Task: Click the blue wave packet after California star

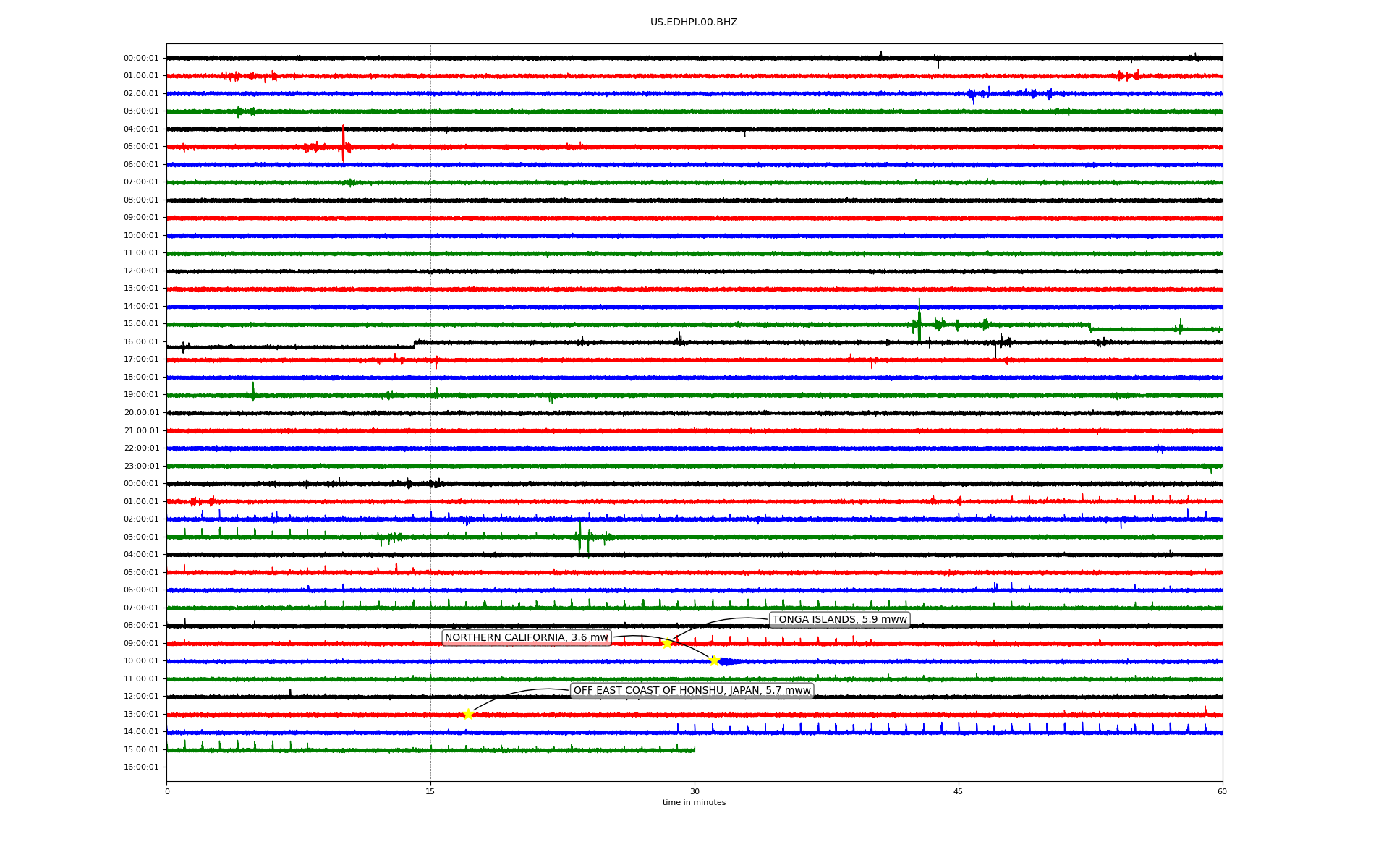Action: pos(727,661)
